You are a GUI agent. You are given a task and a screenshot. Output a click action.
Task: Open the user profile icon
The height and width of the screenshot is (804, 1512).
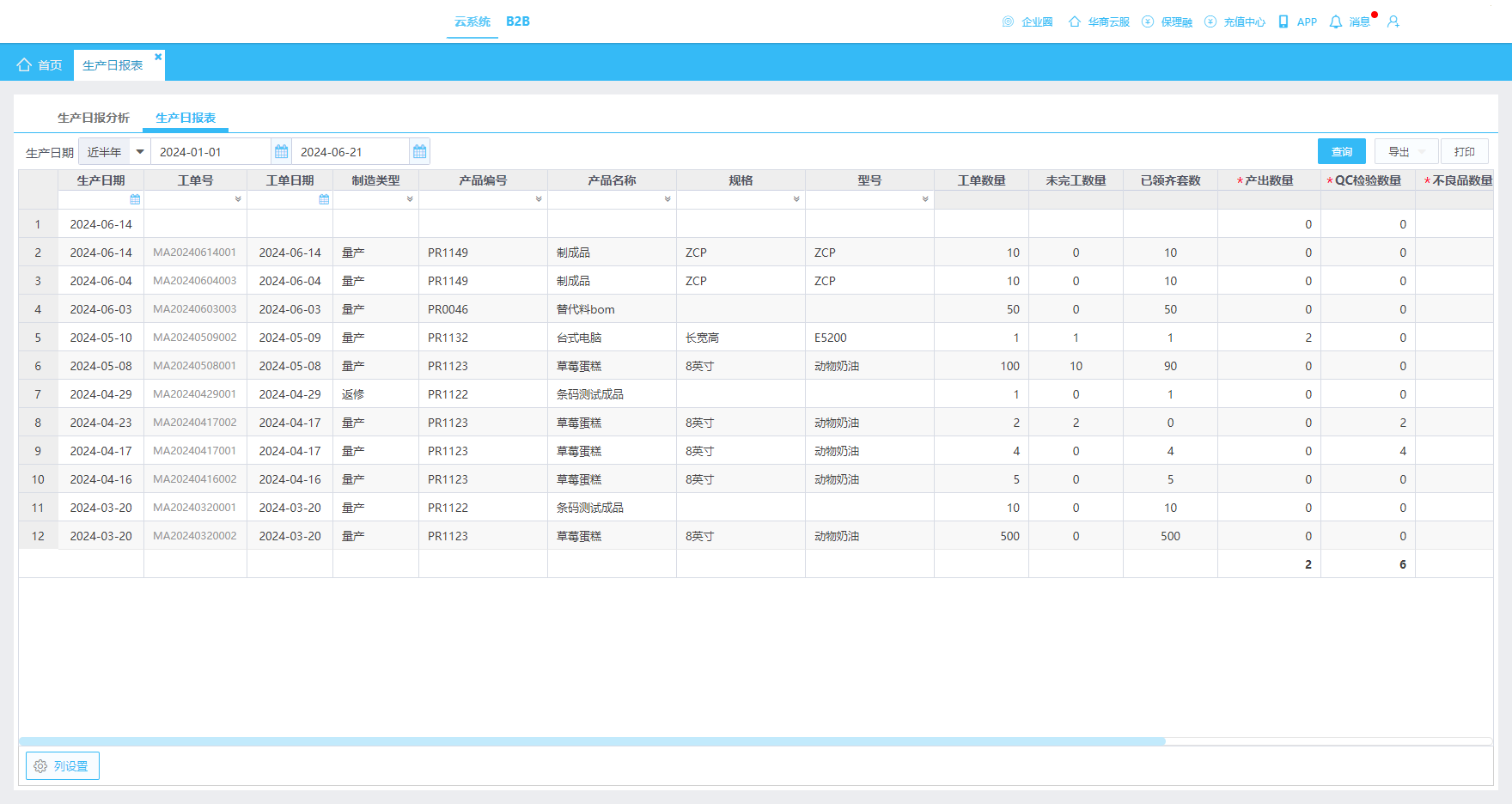click(1393, 21)
